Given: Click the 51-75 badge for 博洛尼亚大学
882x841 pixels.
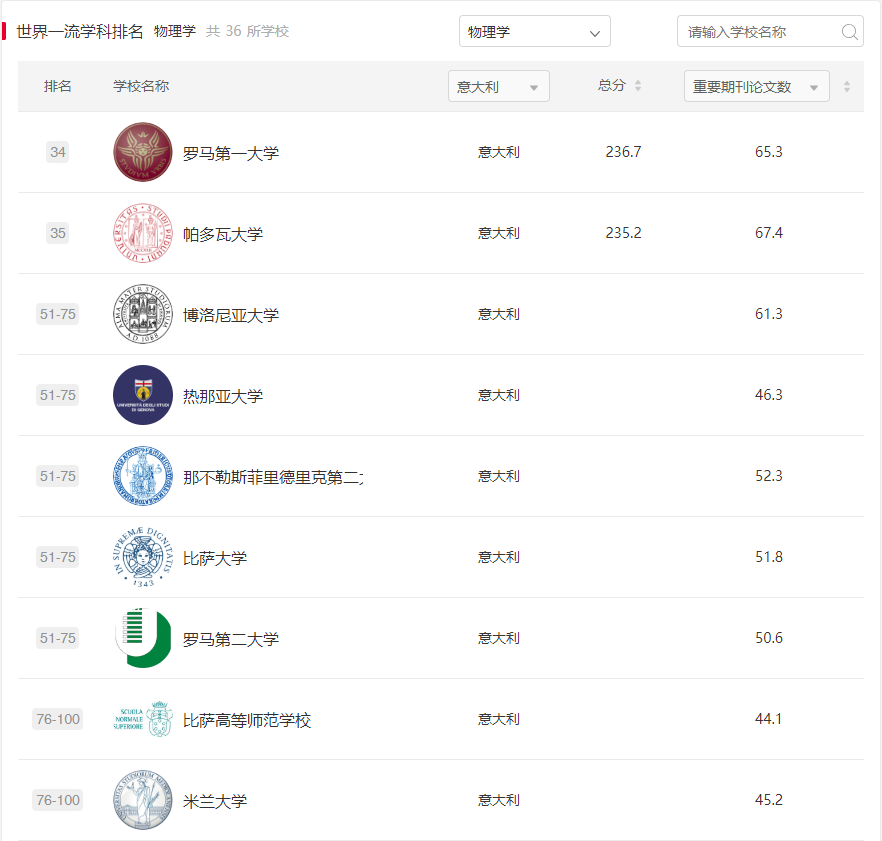Looking at the screenshot, I should 57,314.
